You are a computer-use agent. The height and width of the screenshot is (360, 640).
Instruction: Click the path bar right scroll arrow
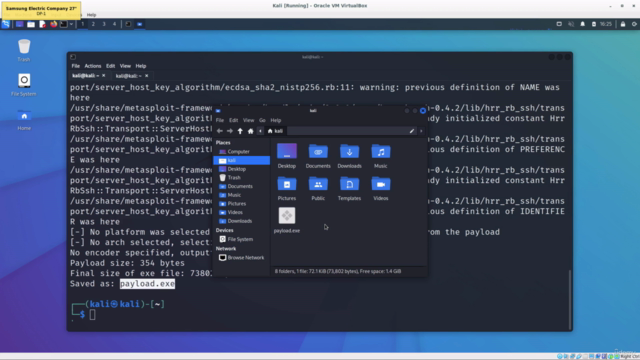[x=421, y=131]
